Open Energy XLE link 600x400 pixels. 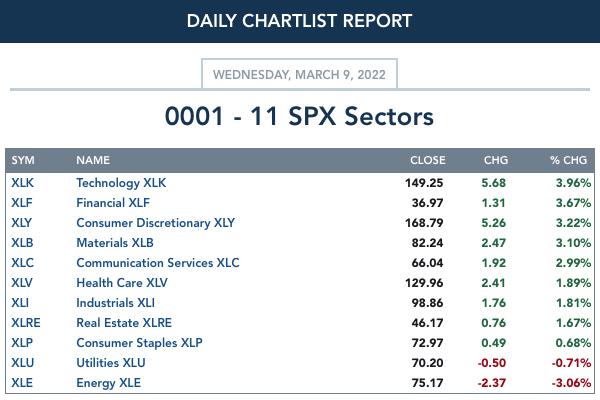pos(109,383)
